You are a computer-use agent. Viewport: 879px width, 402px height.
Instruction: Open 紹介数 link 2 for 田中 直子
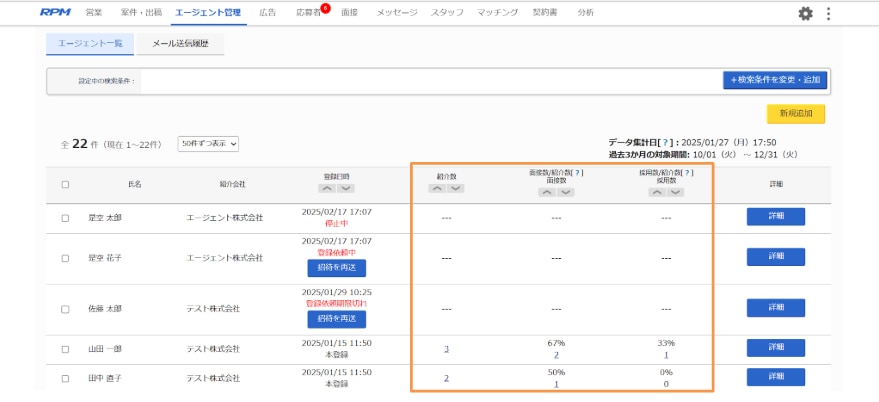click(446, 378)
